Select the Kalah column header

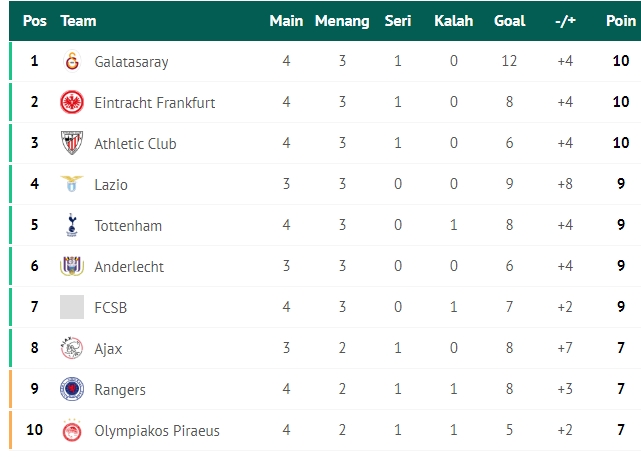click(x=454, y=21)
